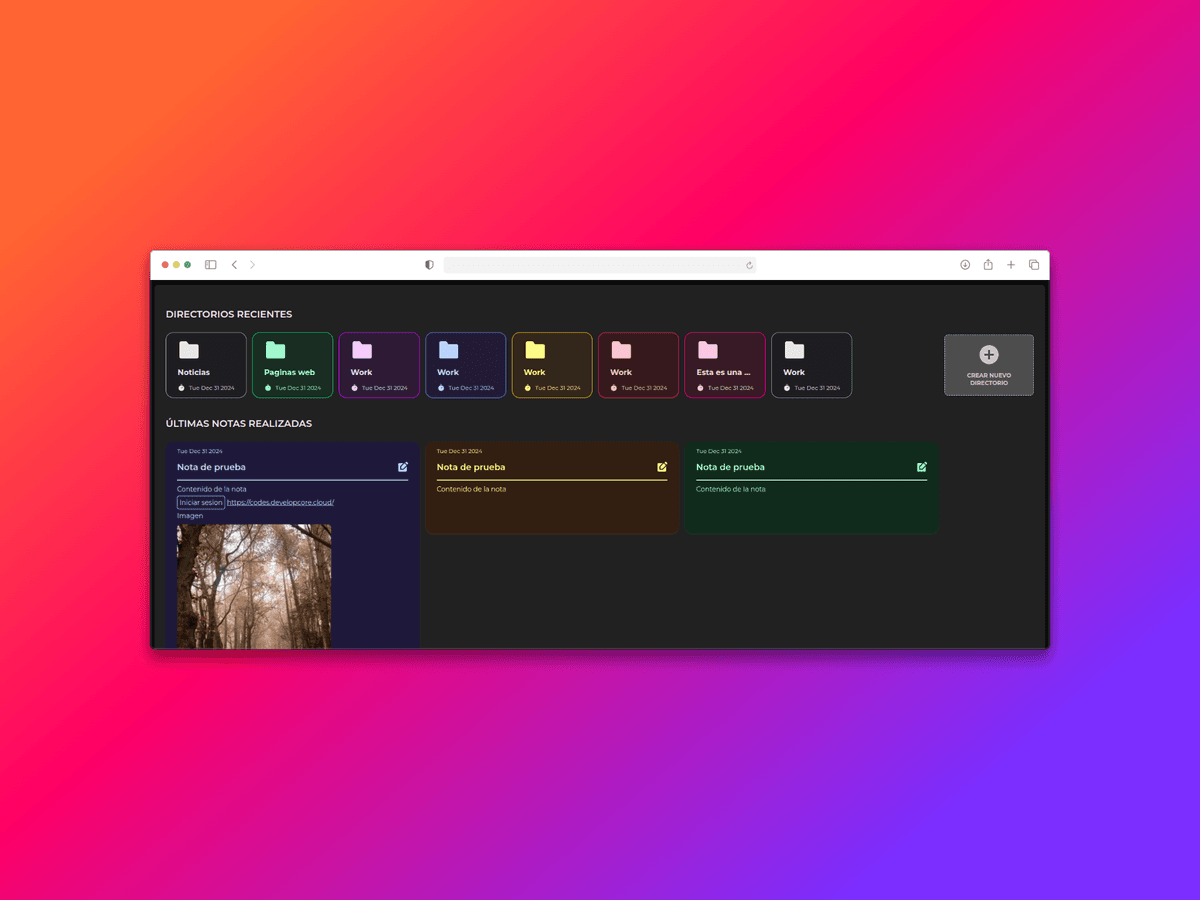Viewport: 1200px width, 900px height.
Task: Toggle the privacy shield icon
Action: [x=428, y=265]
